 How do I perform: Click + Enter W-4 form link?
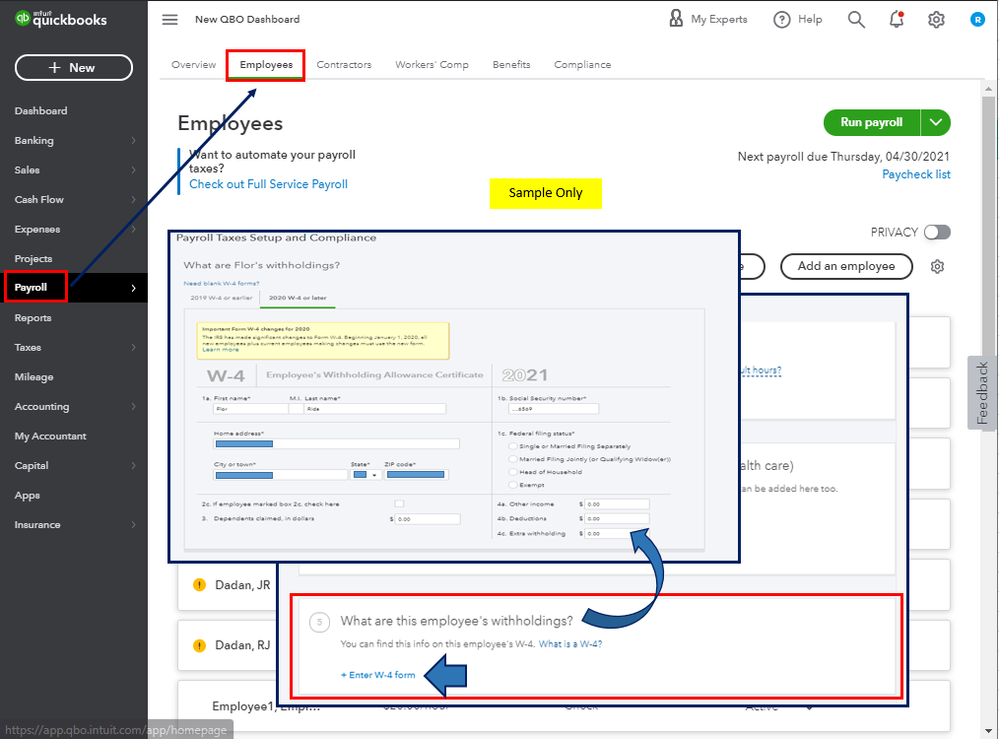(378, 675)
